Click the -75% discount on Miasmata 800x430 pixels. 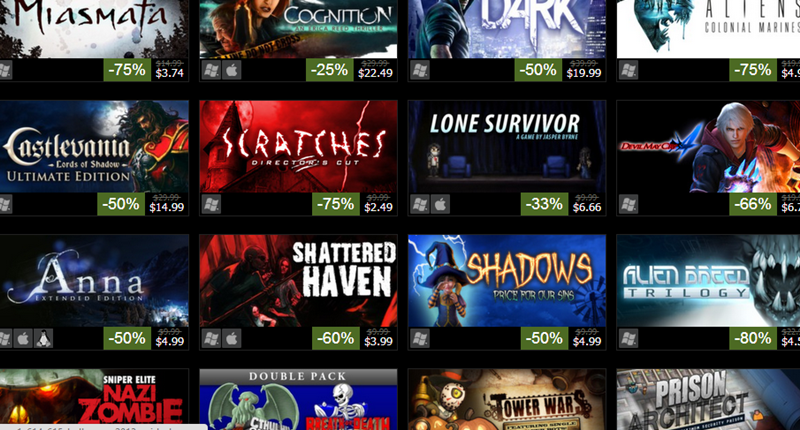[x=127, y=70]
